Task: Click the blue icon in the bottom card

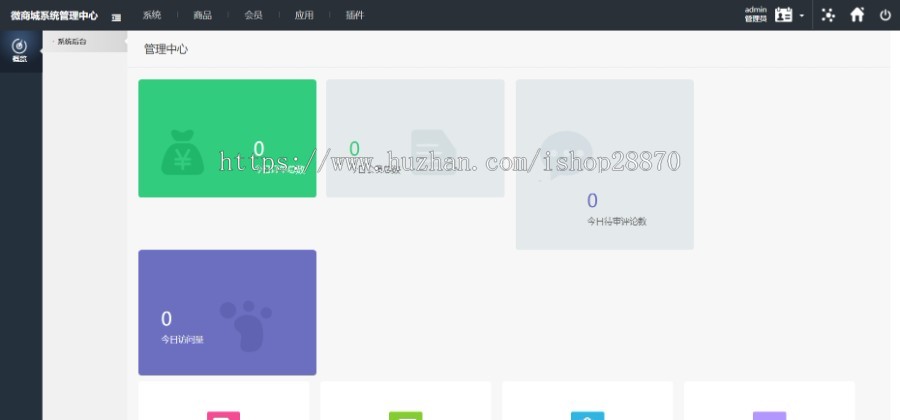Action: coord(587,416)
